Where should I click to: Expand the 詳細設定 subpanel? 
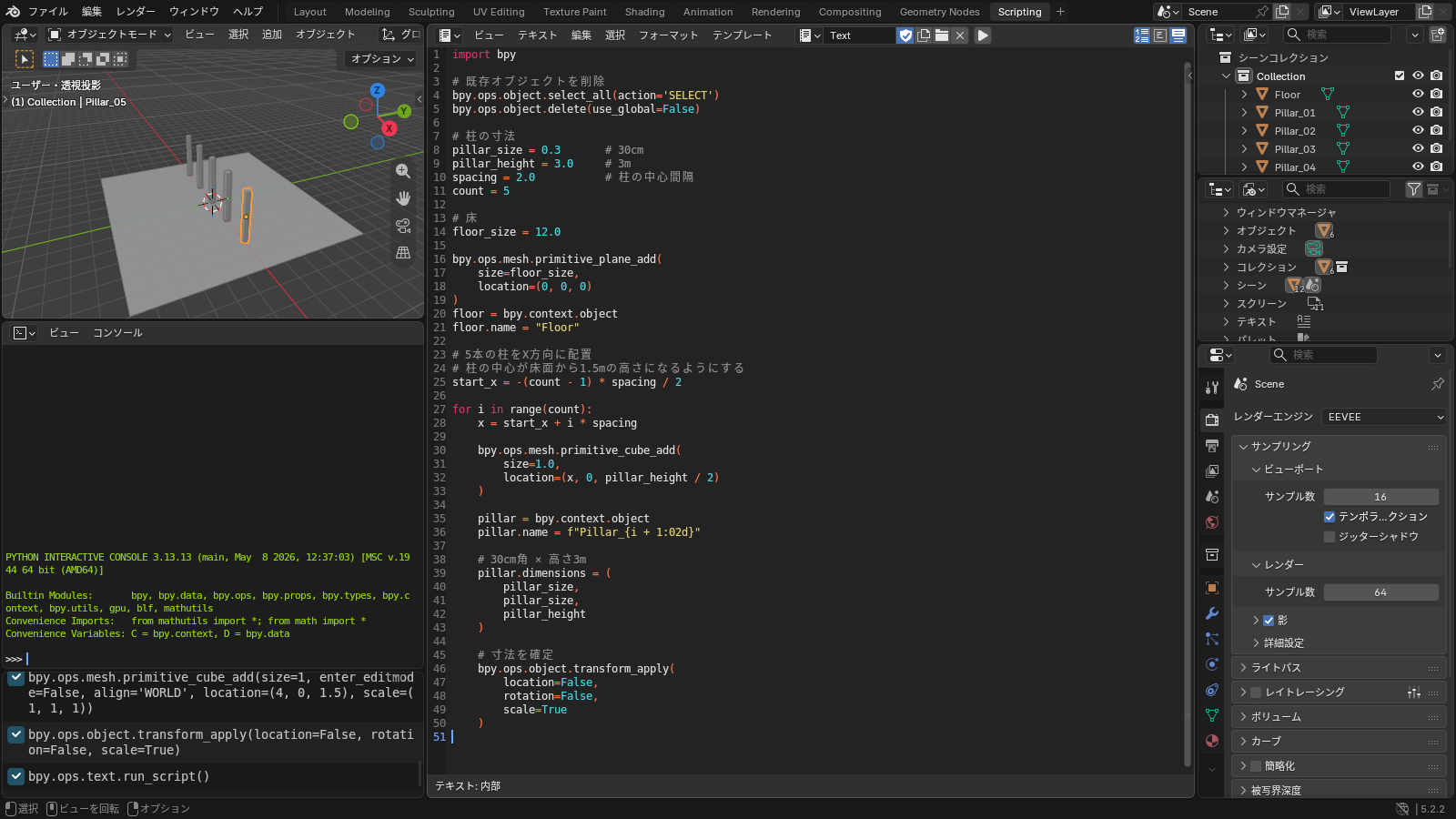[x=1283, y=643]
